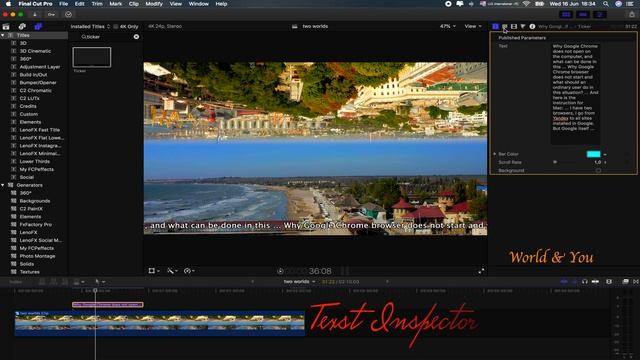Show the Photos and Audio sidebar icon
Viewport: 640px width, 360px height.
[x=22, y=27]
